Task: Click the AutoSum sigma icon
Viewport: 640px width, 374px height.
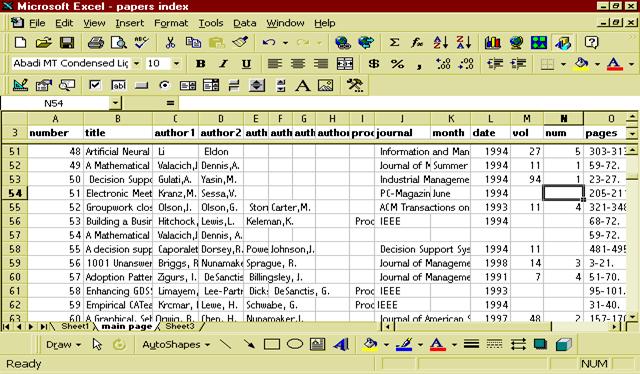Action: pyautogui.click(x=394, y=42)
